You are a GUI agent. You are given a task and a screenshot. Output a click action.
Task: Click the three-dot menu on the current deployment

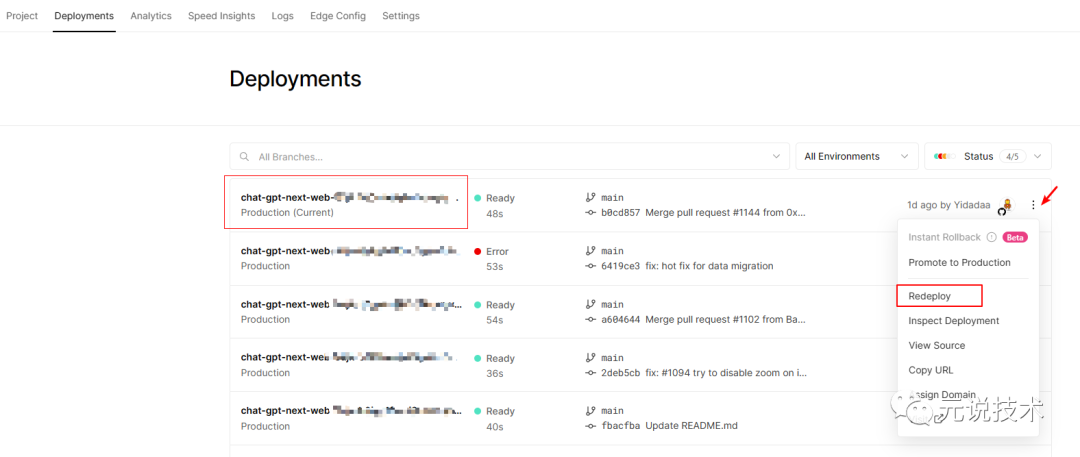tap(1033, 205)
